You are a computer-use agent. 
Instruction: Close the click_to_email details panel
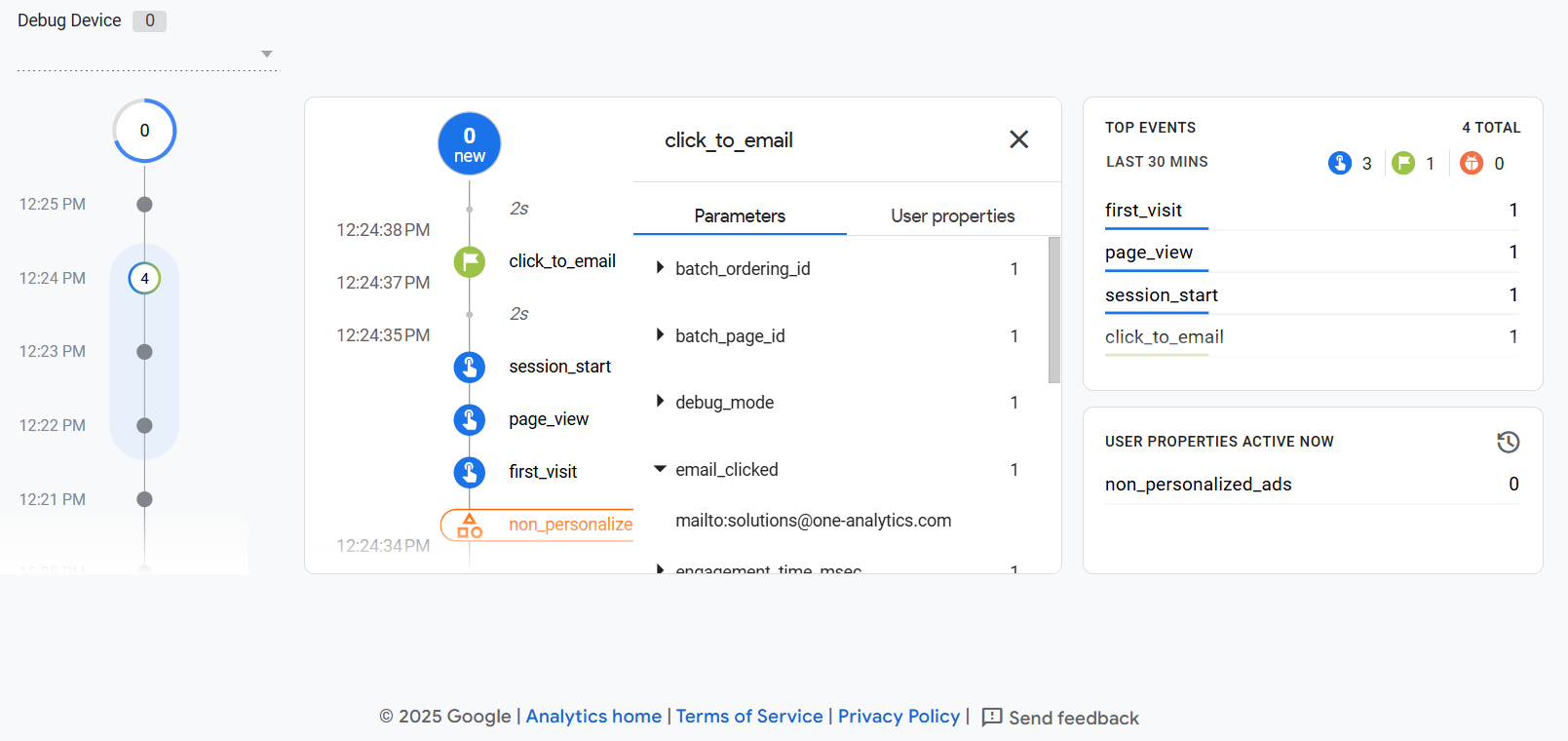click(x=1018, y=139)
